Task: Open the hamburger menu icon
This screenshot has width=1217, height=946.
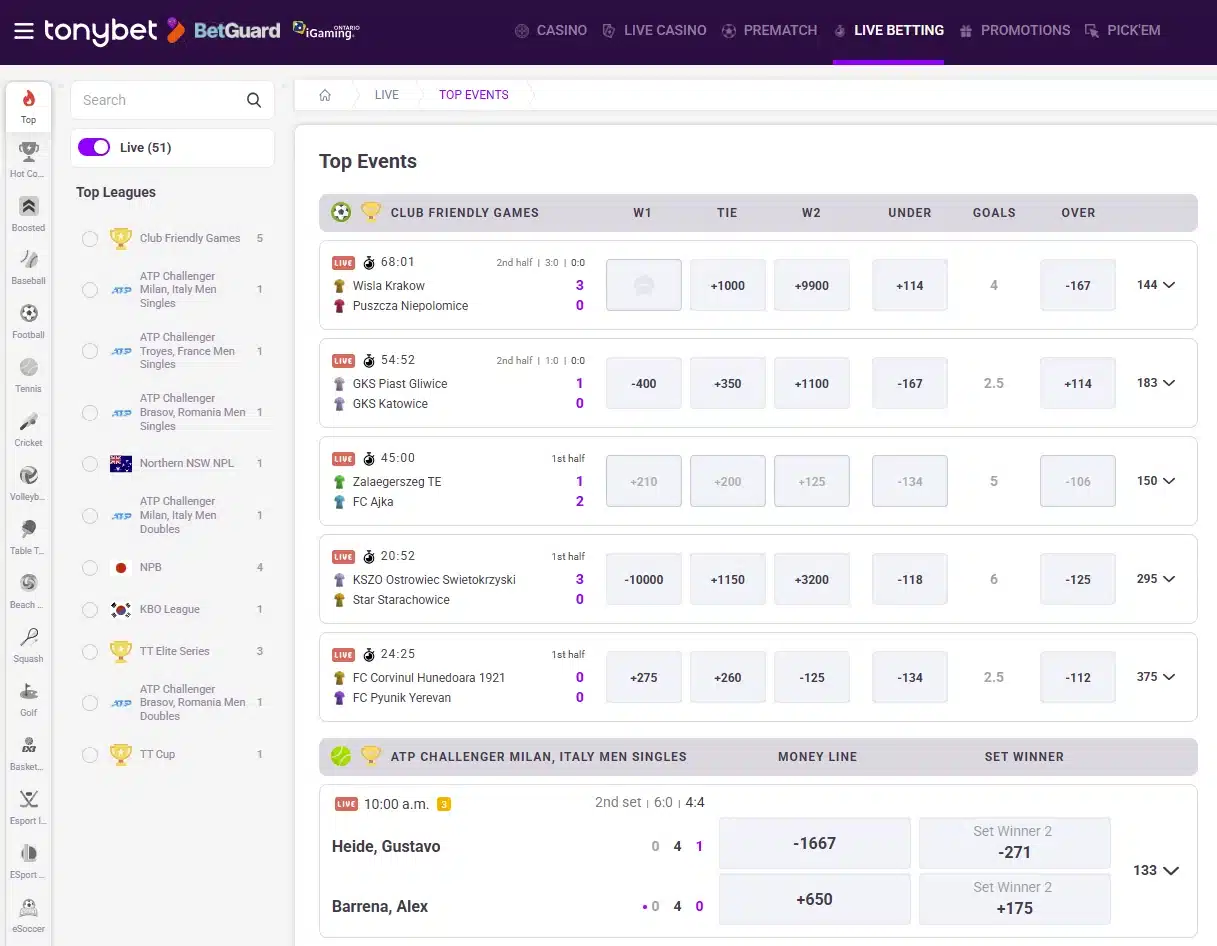Action: 24,30
